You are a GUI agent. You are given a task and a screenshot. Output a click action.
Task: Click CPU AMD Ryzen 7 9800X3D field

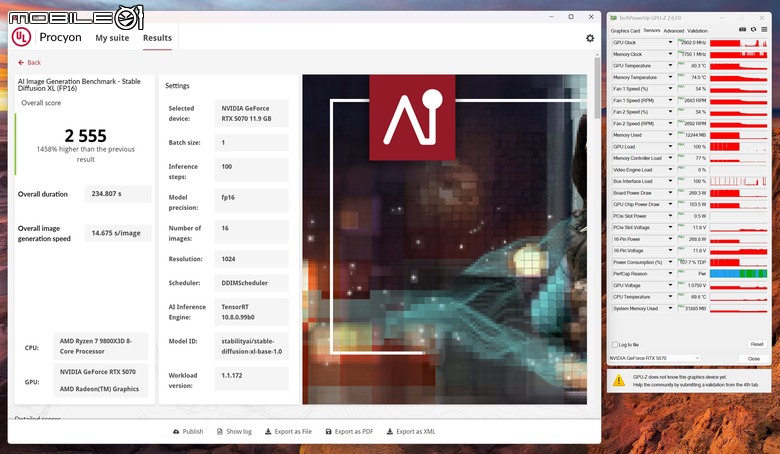(x=100, y=346)
